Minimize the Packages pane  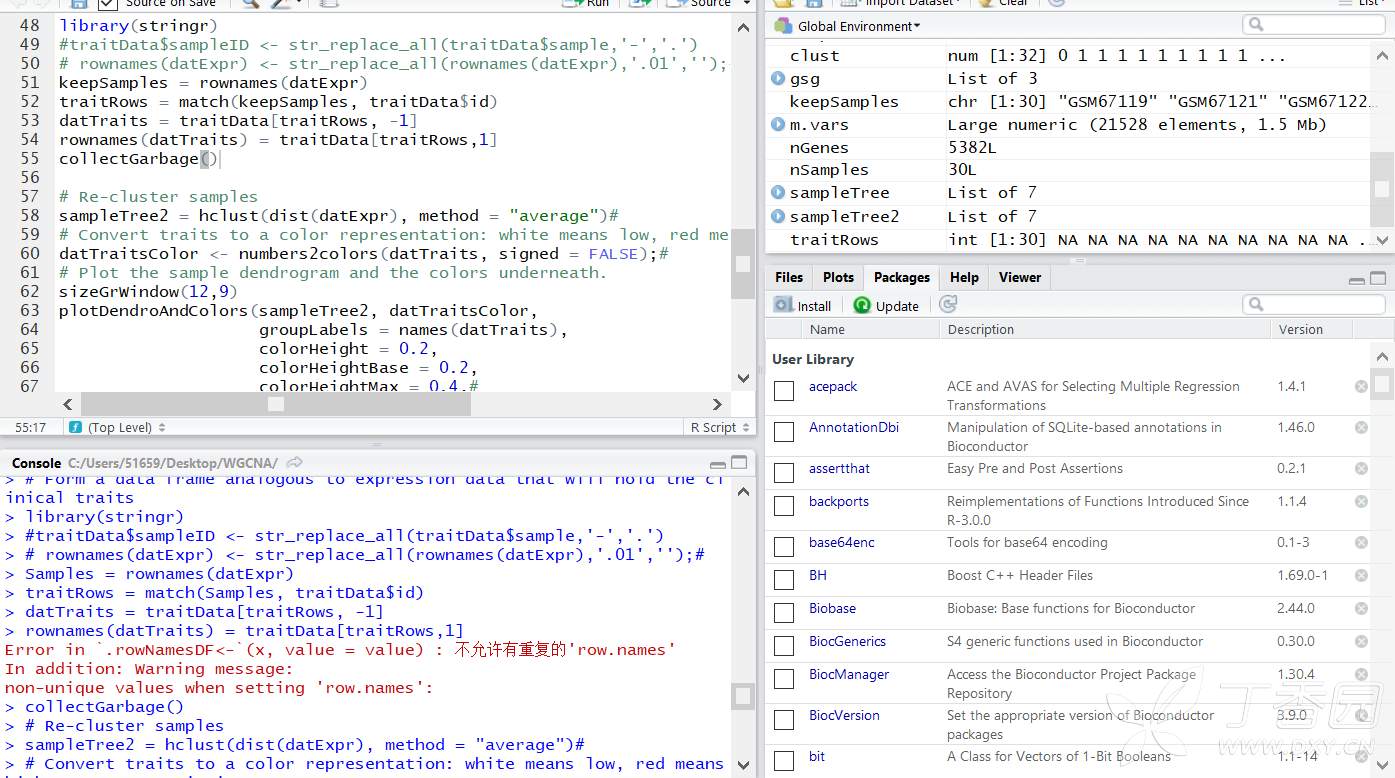click(x=1357, y=279)
